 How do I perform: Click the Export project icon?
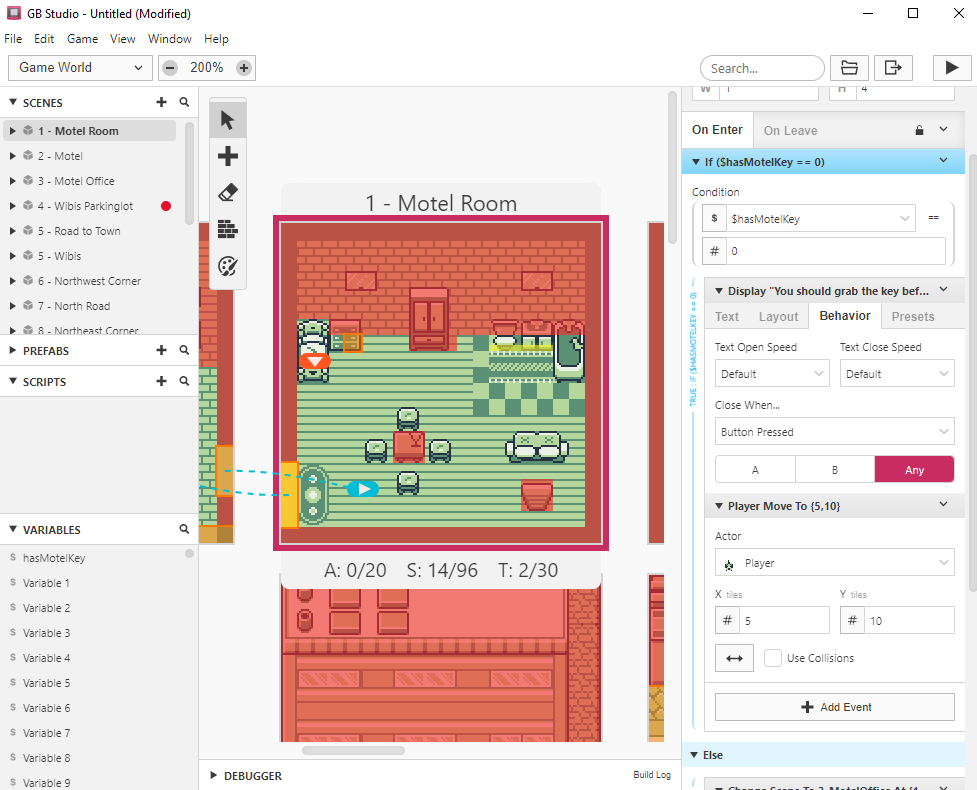tap(893, 68)
